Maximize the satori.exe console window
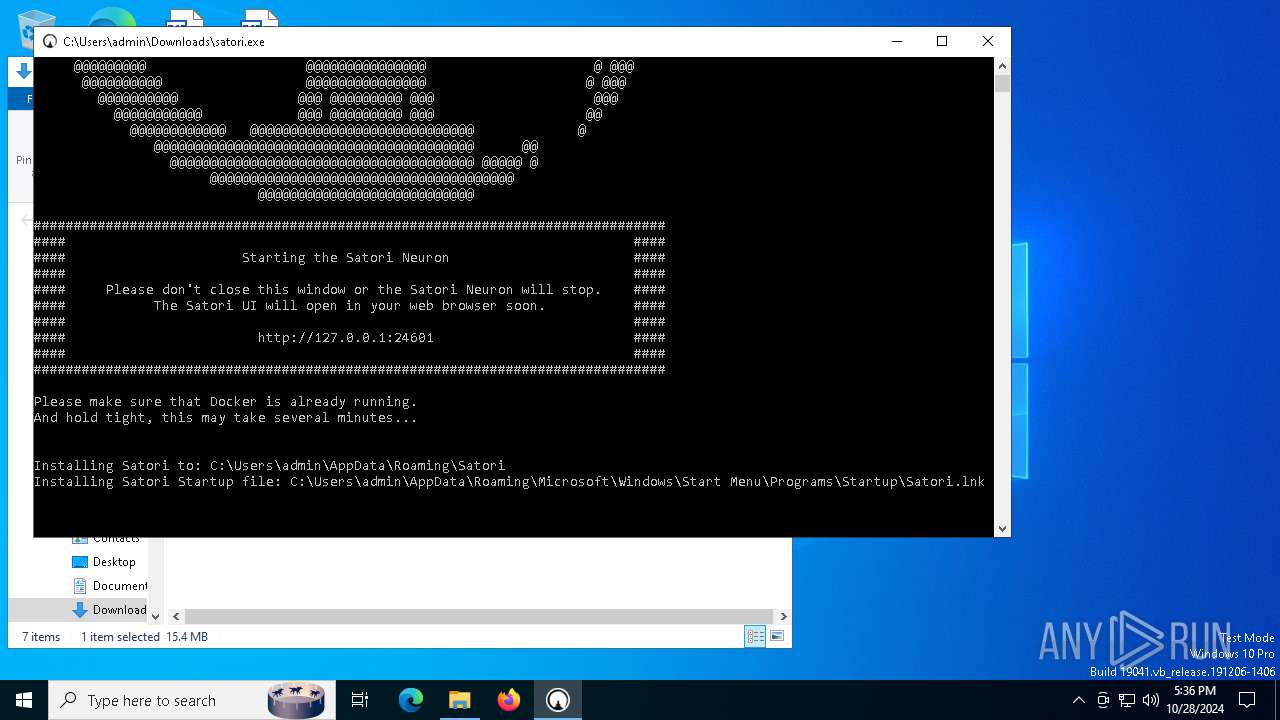Screen dimensions: 1280x720 click(x=942, y=41)
